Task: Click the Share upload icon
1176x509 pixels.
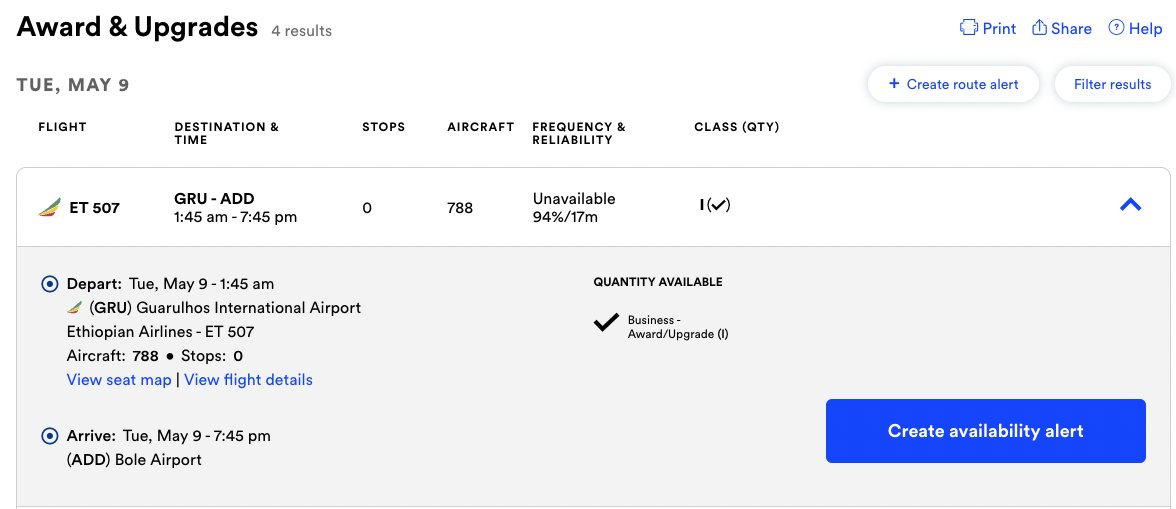Action: click(1040, 28)
